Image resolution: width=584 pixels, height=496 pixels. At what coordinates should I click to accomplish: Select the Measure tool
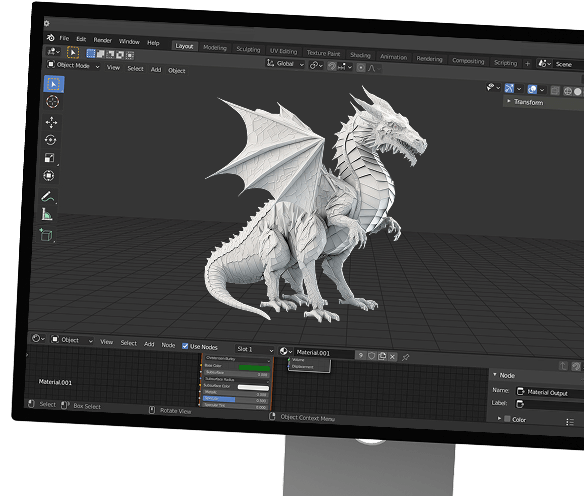(47, 214)
